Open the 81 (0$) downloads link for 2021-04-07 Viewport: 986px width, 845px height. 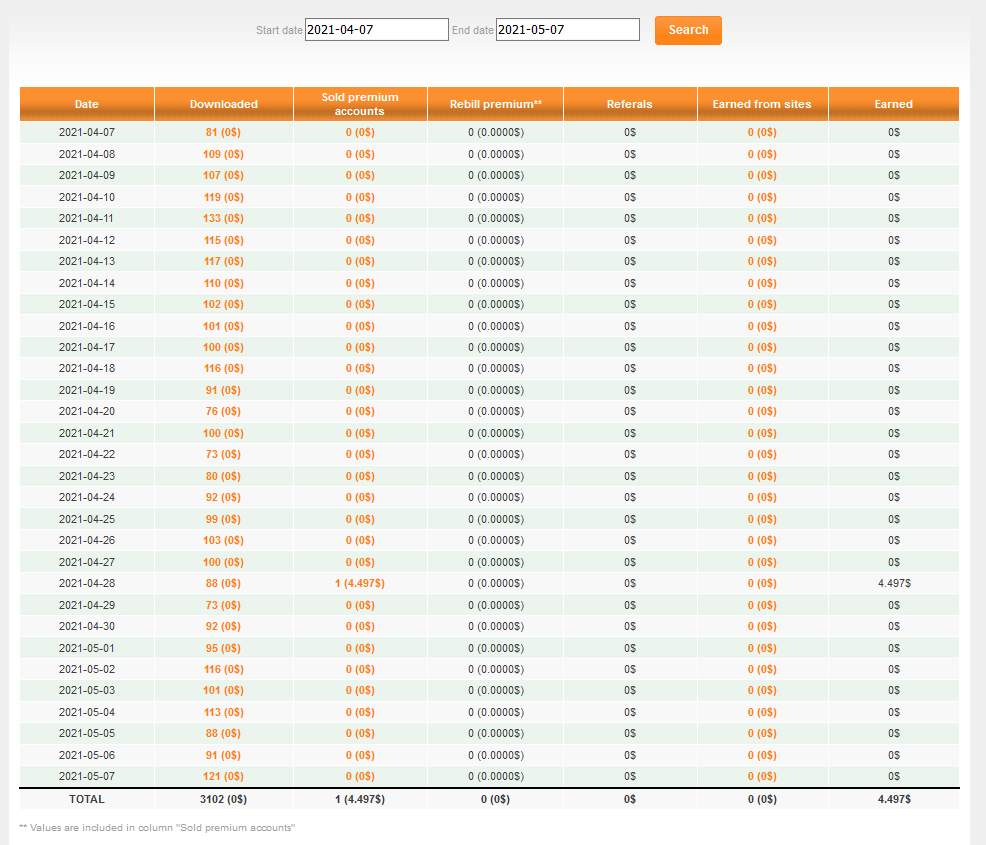point(223,133)
